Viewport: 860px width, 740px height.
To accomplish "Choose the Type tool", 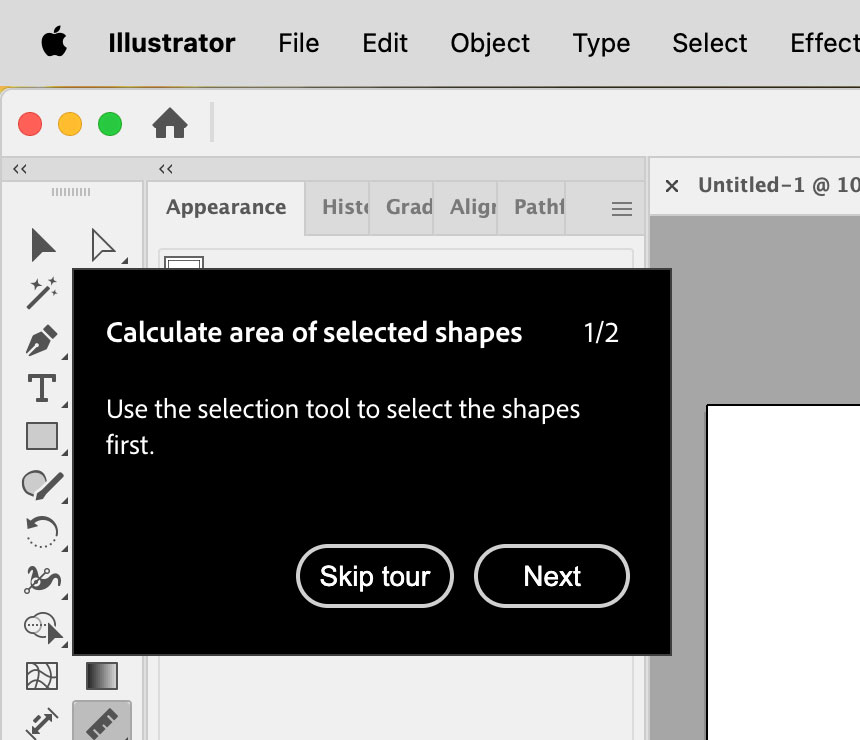I will 40,388.
